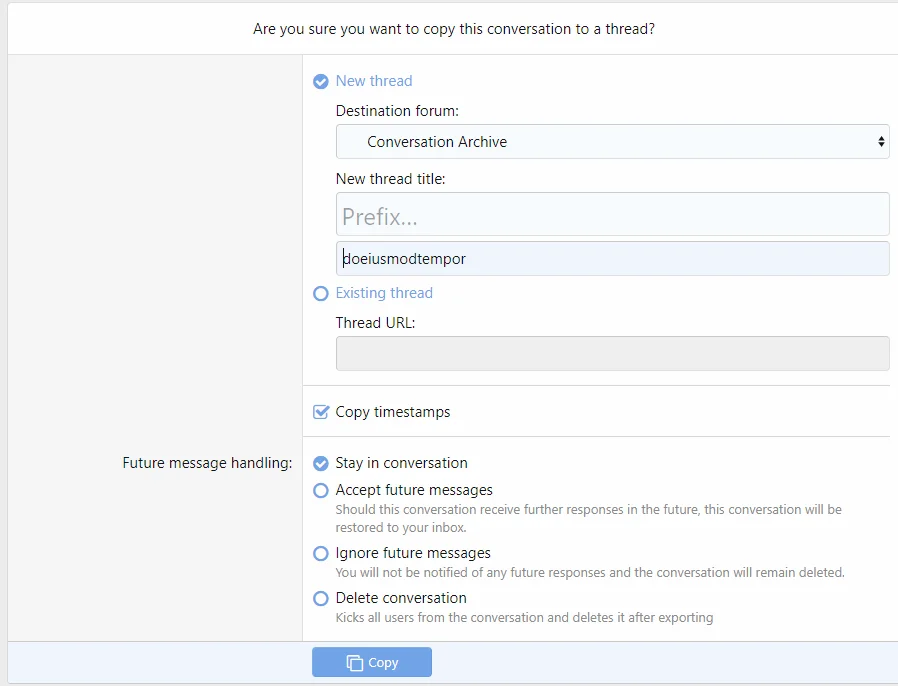
Task: Click the 'Kicks all users' description text
Action: point(524,618)
